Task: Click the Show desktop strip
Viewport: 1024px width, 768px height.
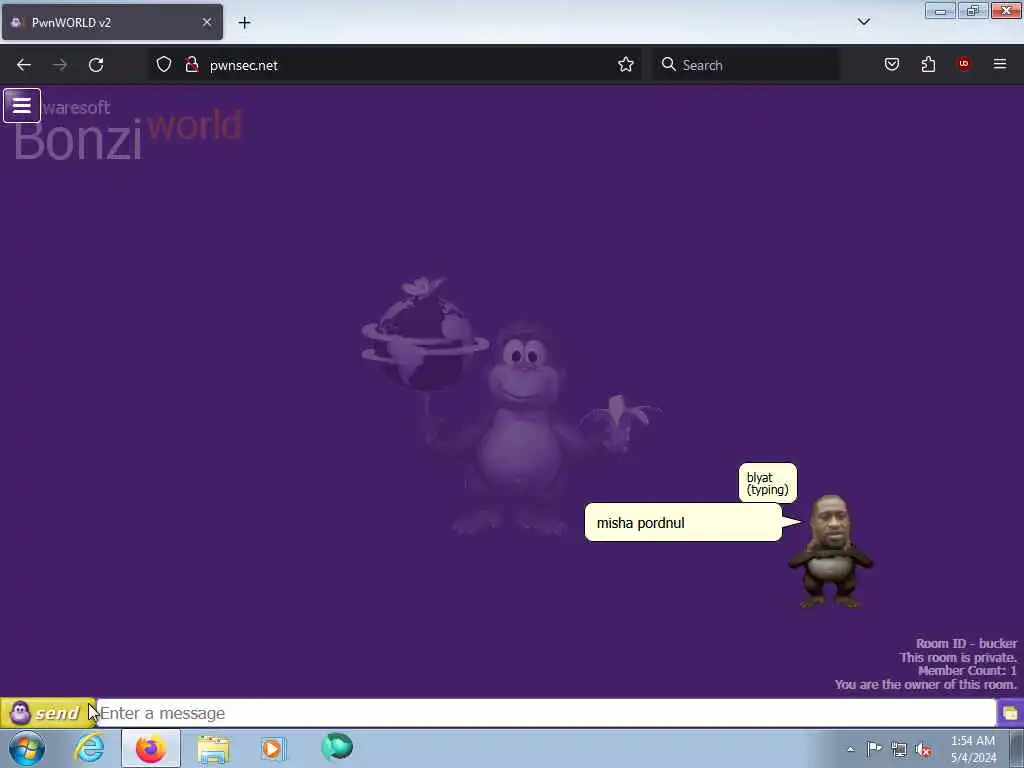Action: [1017, 748]
